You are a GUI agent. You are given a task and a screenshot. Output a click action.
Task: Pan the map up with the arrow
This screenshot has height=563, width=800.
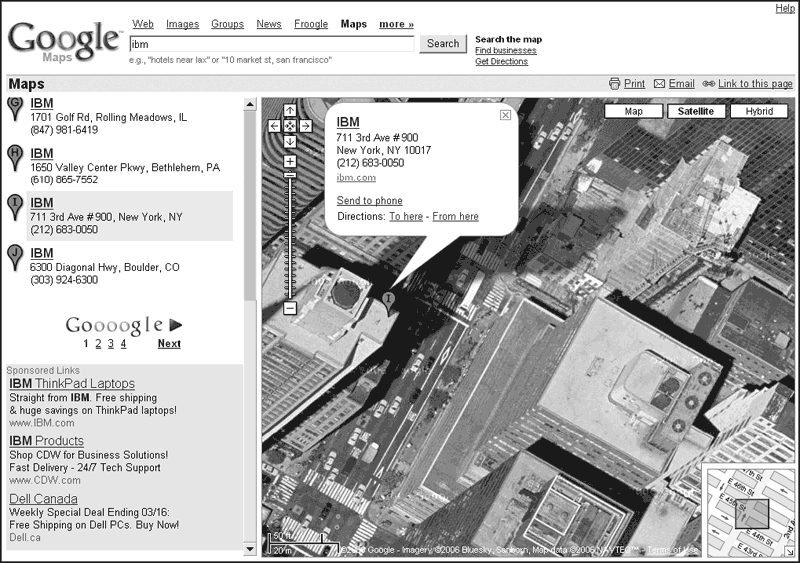(x=290, y=111)
